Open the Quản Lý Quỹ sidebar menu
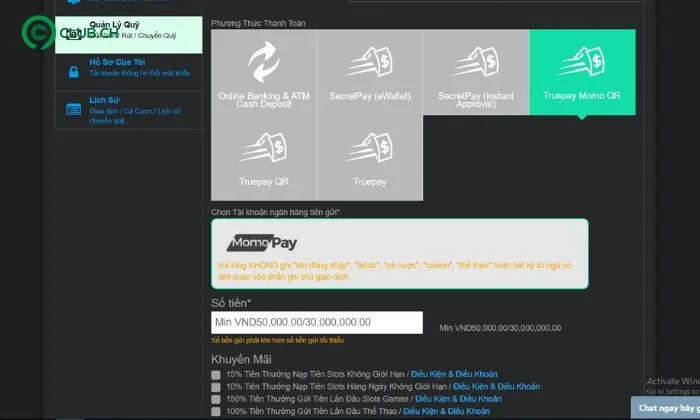The height and width of the screenshot is (420, 700). pos(129,35)
